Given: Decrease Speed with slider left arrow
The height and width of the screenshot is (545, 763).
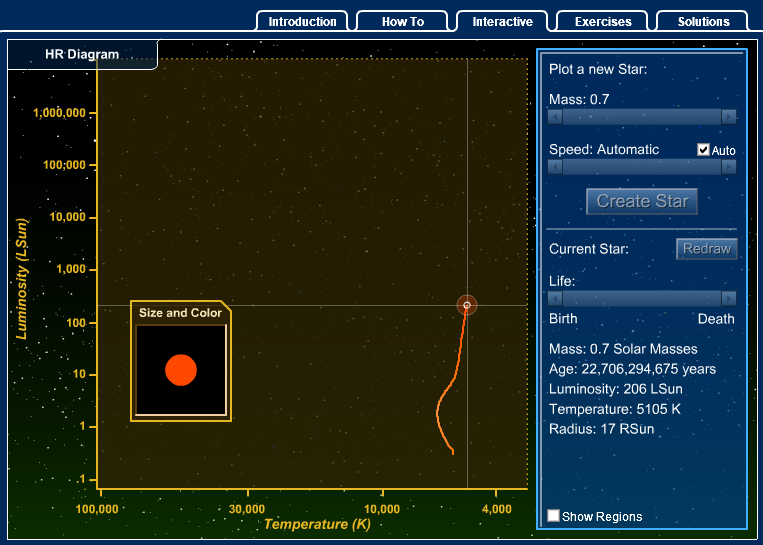Looking at the screenshot, I should (555, 167).
